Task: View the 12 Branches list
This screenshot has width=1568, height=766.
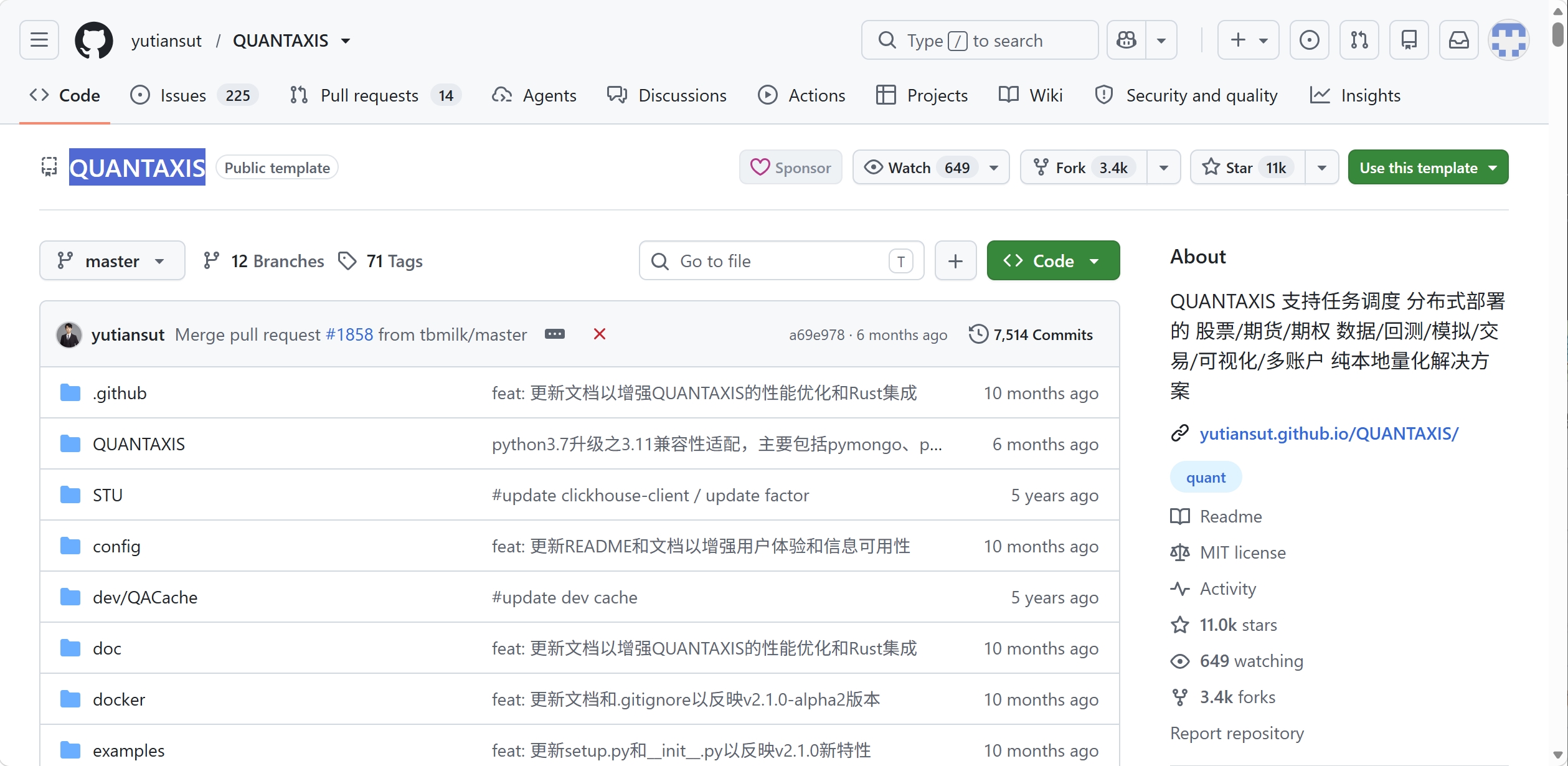Action: click(263, 261)
